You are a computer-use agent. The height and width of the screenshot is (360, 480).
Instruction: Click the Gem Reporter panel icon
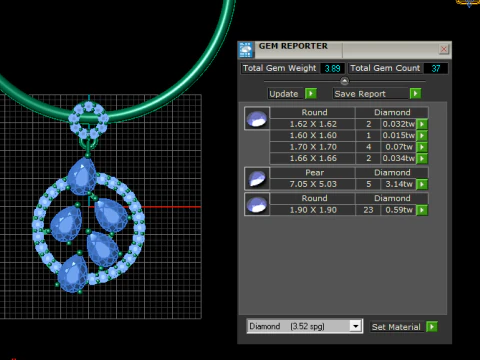coord(246,50)
